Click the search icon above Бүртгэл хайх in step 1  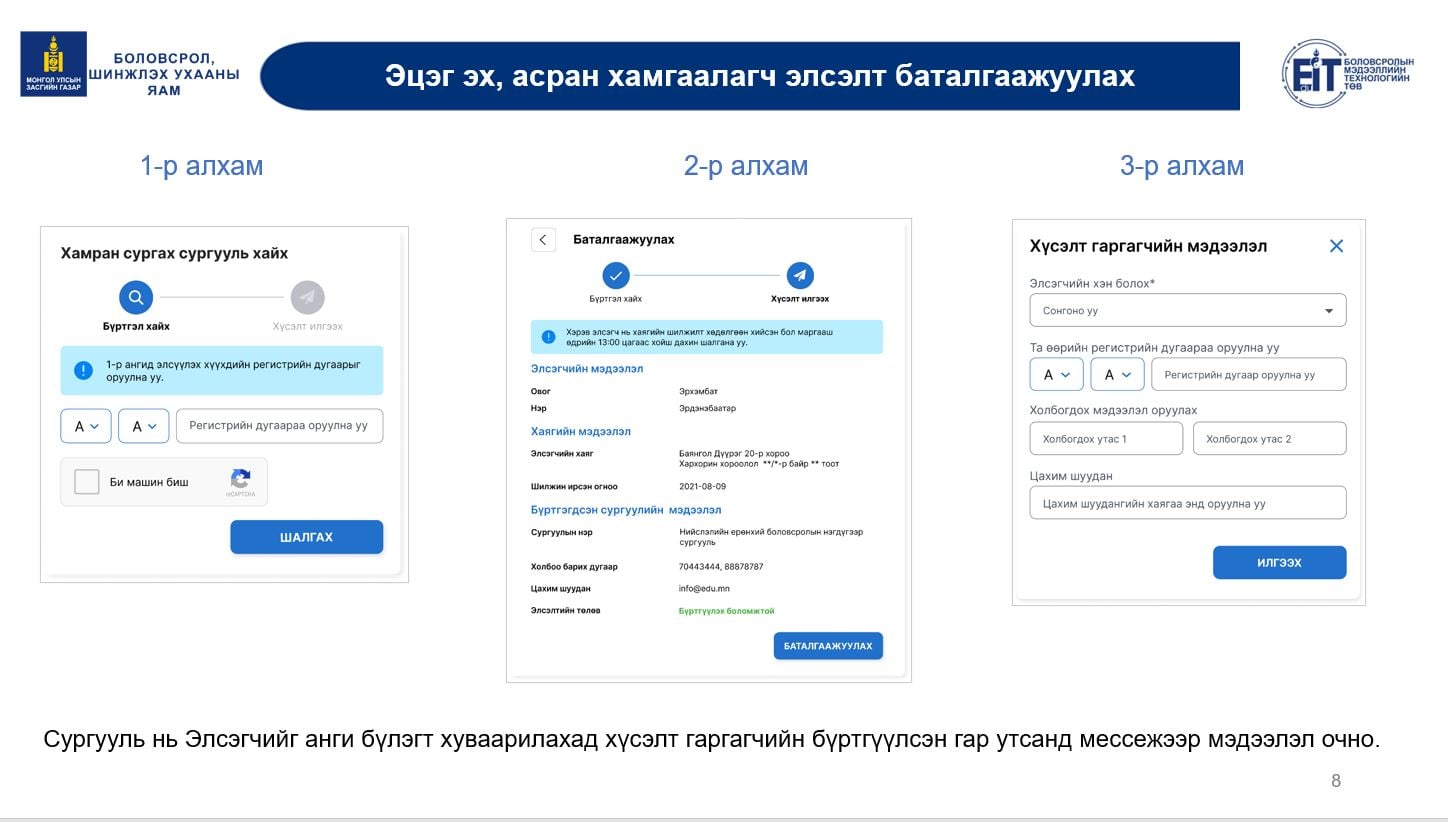coord(136,297)
